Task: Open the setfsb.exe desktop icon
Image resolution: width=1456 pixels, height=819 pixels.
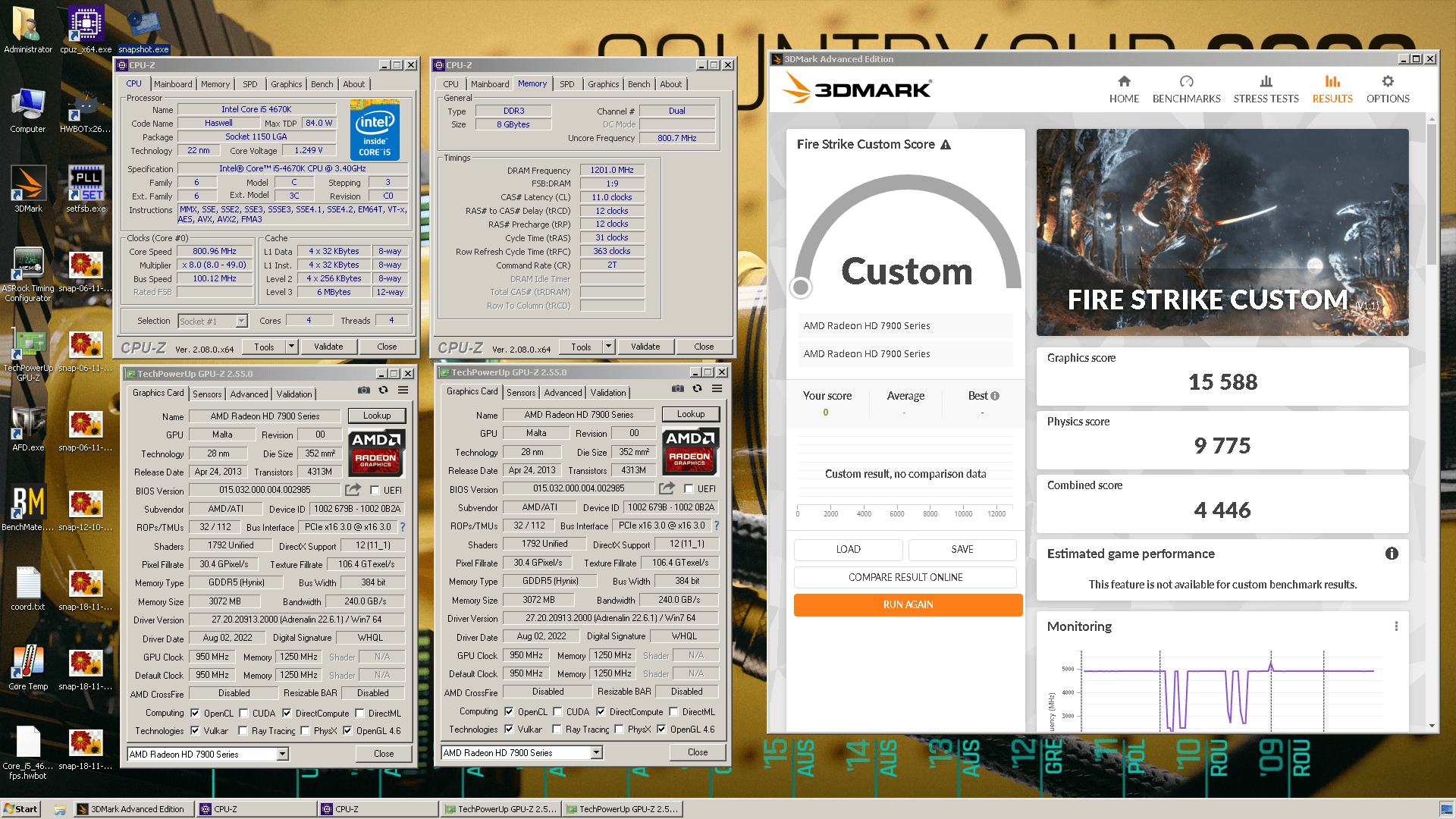Action: click(86, 189)
